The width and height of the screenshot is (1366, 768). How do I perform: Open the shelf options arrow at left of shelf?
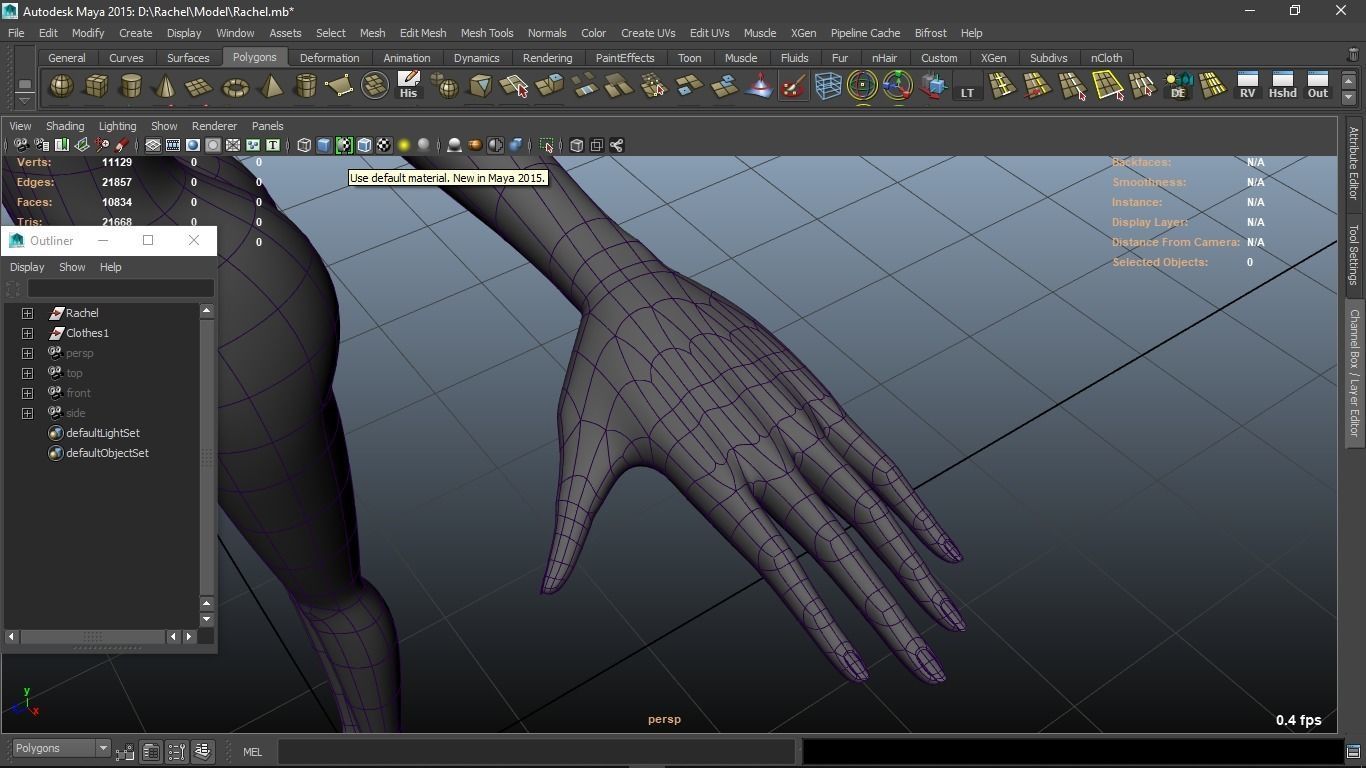point(25,99)
